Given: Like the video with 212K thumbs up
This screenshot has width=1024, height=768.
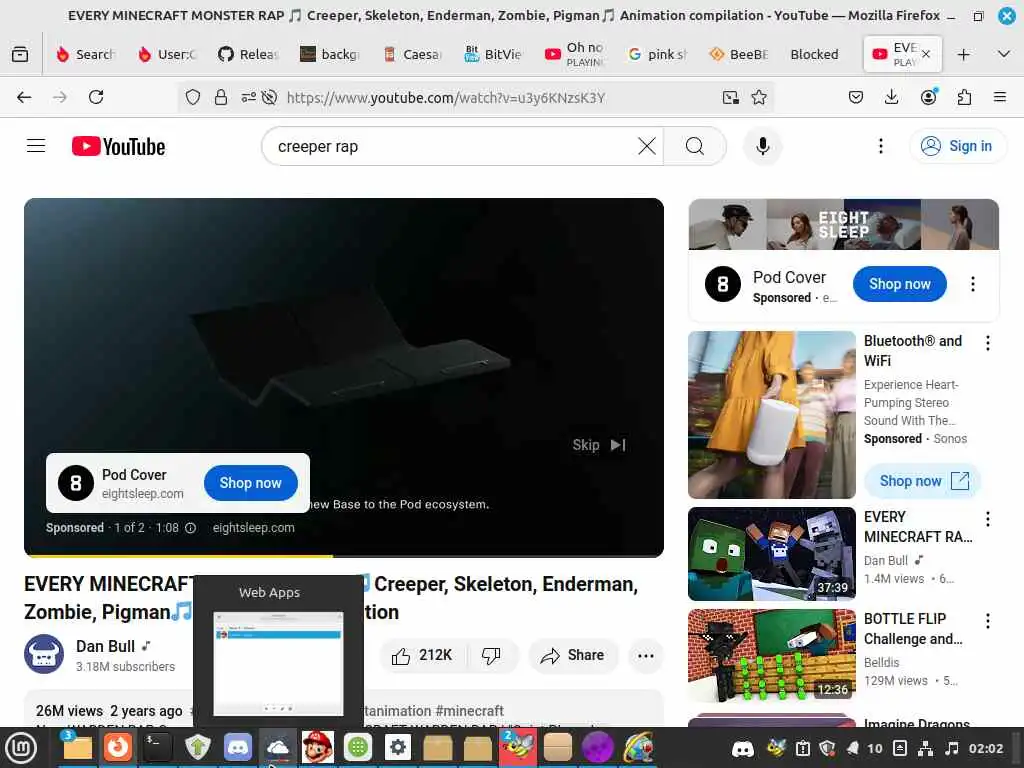Looking at the screenshot, I should point(422,656).
